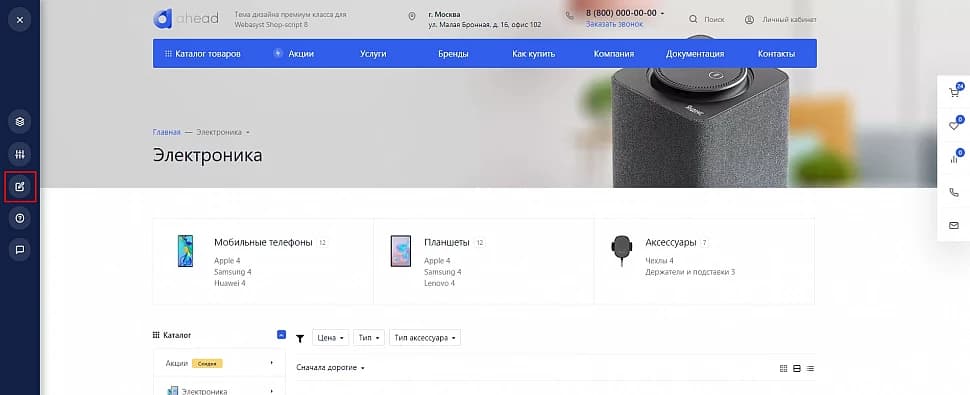The image size is (970, 395).
Task: Click the Главная breadcrumb link
Action: pyautogui.click(x=166, y=132)
